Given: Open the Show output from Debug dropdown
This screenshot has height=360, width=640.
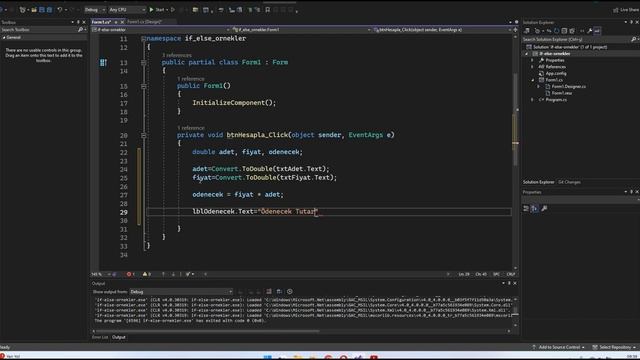Looking at the screenshot, I should (181, 291).
